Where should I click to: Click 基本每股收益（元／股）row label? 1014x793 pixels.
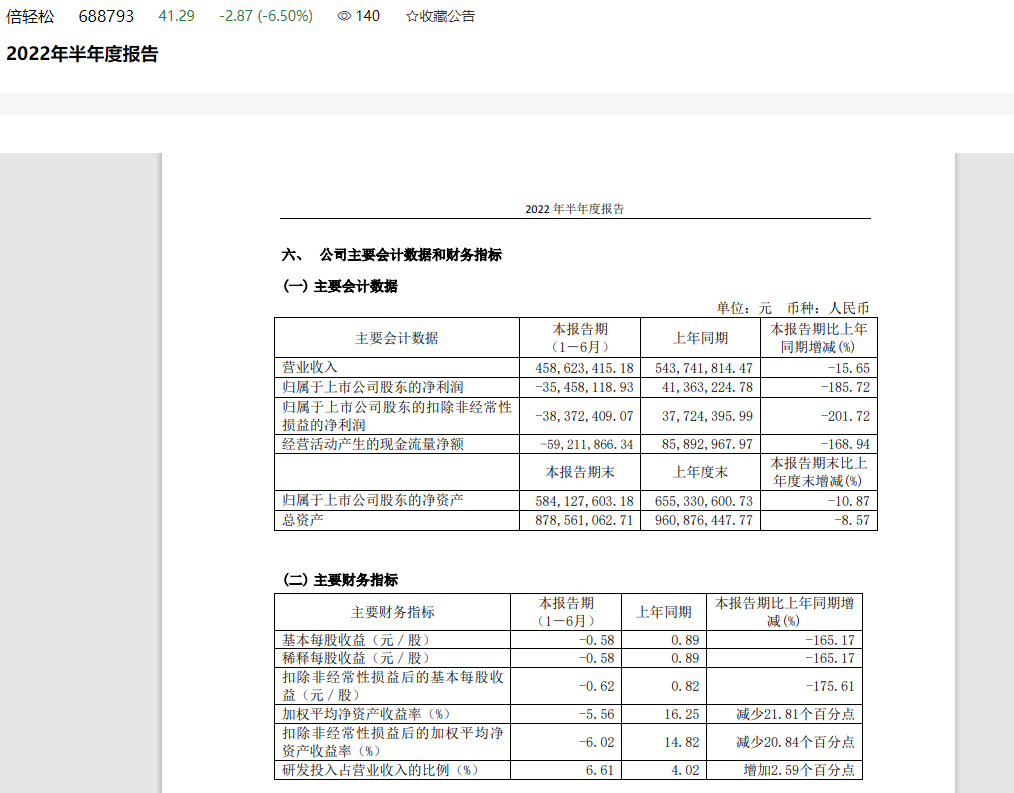[356, 640]
